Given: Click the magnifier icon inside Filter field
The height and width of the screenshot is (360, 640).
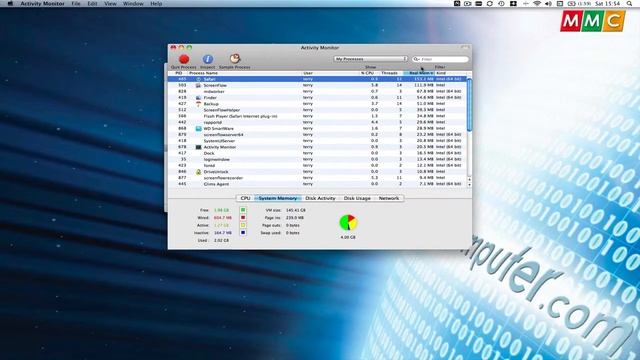Looking at the screenshot, I should click(416, 59).
